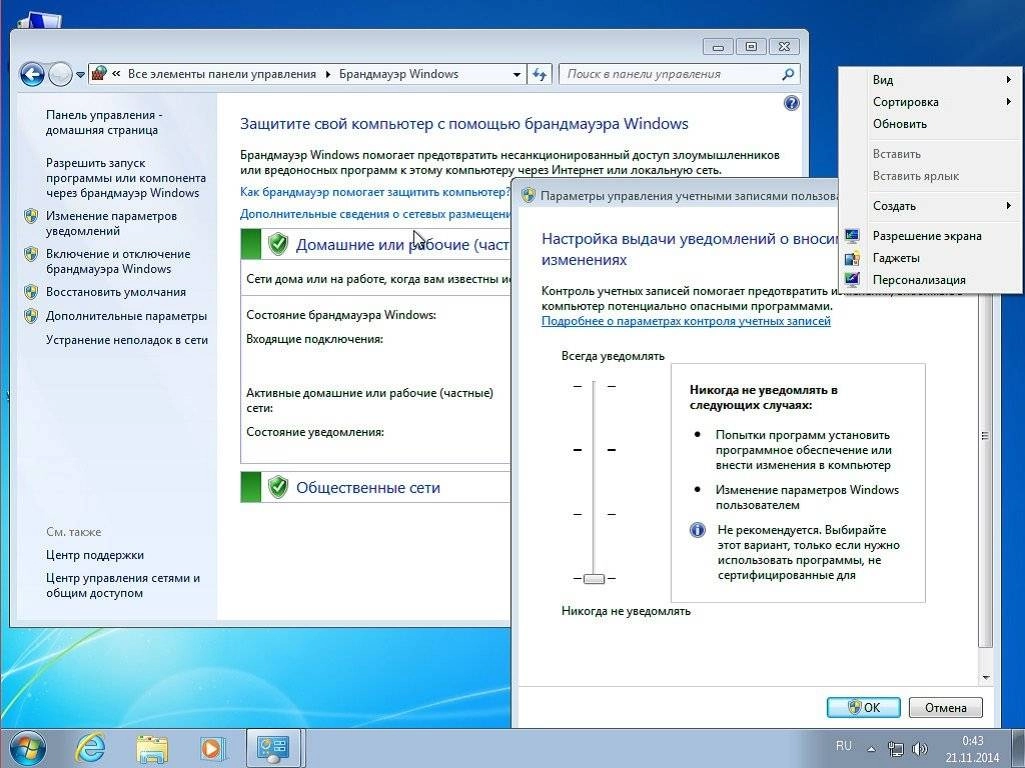Open 'Включение и отключение брандмауэра Windows' link

pos(118,261)
